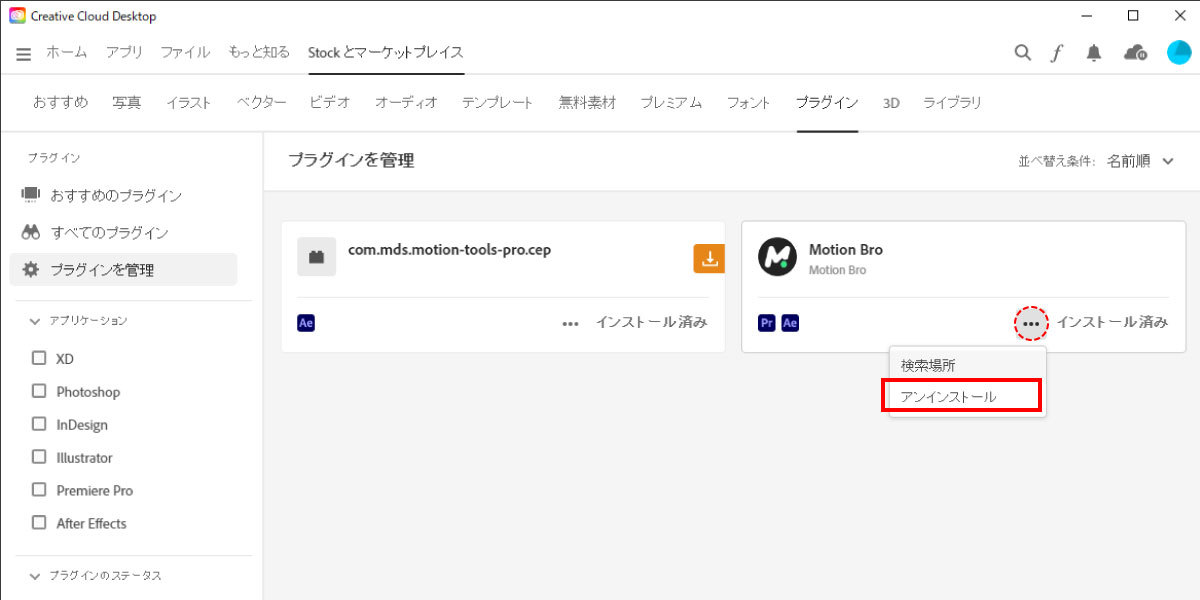Open the fonts 'f' icon
The width and height of the screenshot is (1200, 600).
1057,53
